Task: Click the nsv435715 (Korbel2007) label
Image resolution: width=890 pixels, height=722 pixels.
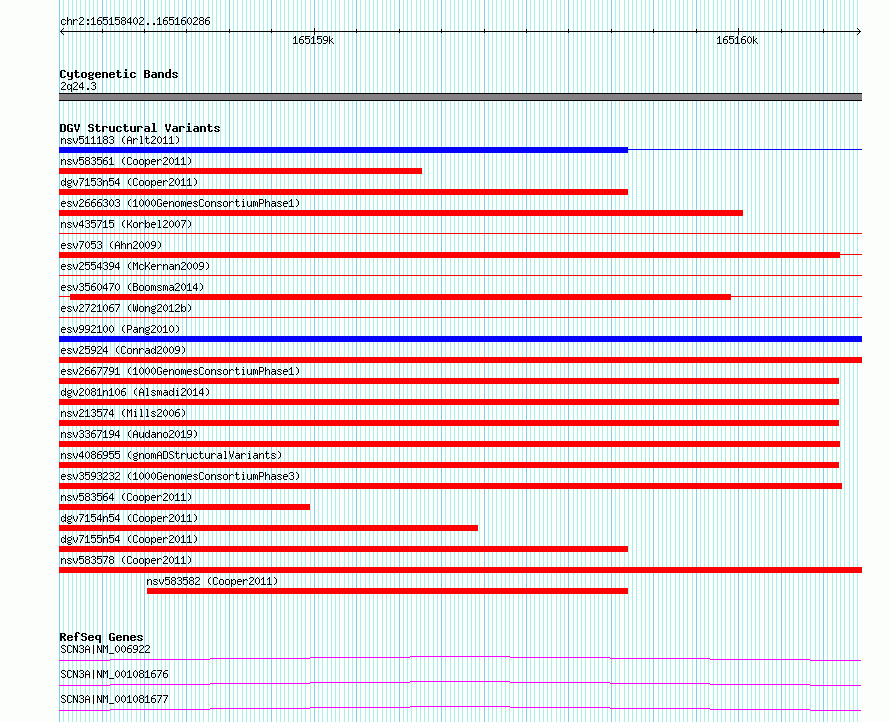Action: click(126, 224)
